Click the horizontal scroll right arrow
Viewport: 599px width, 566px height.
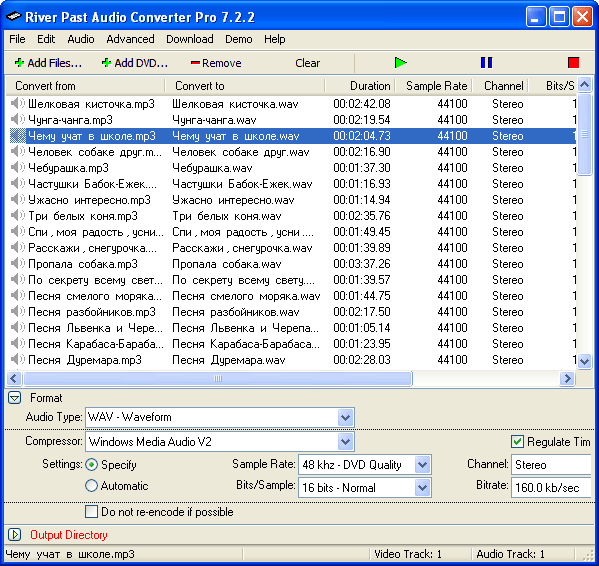pos(567,378)
